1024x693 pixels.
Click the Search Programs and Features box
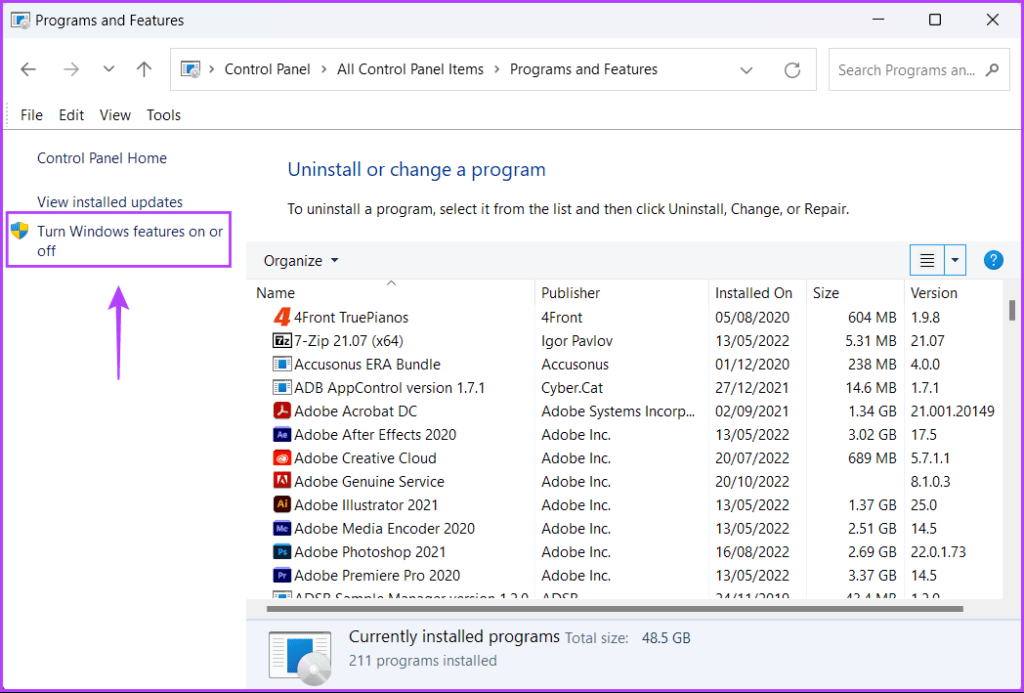[x=905, y=70]
